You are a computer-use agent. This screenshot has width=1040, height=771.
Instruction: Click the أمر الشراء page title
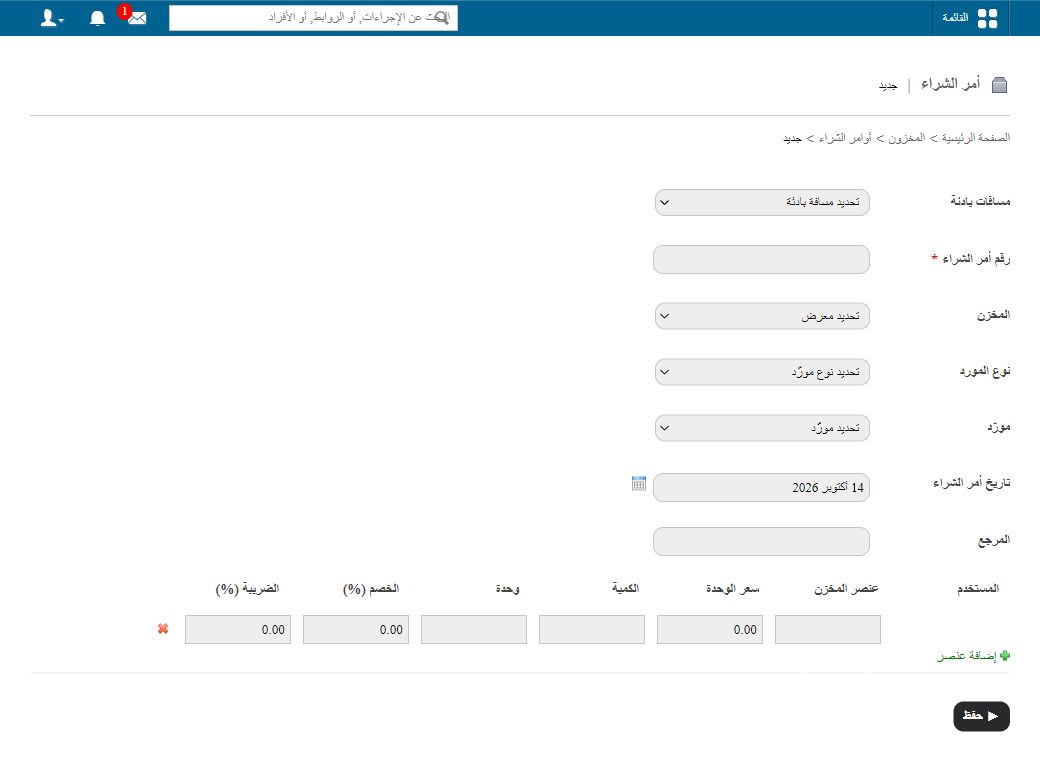[950, 84]
